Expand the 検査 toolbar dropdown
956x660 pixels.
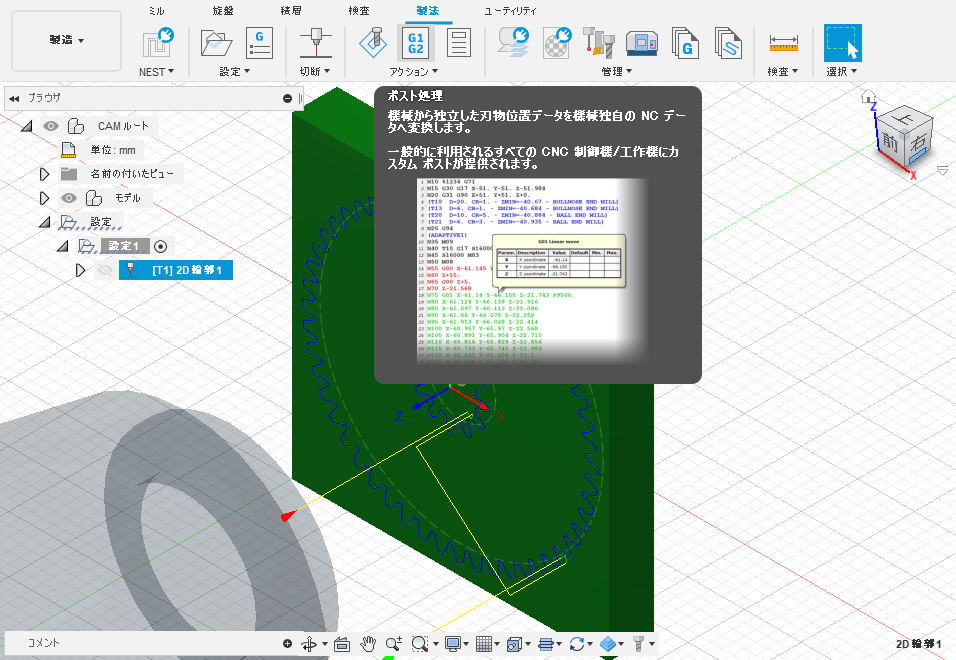click(x=783, y=71)
